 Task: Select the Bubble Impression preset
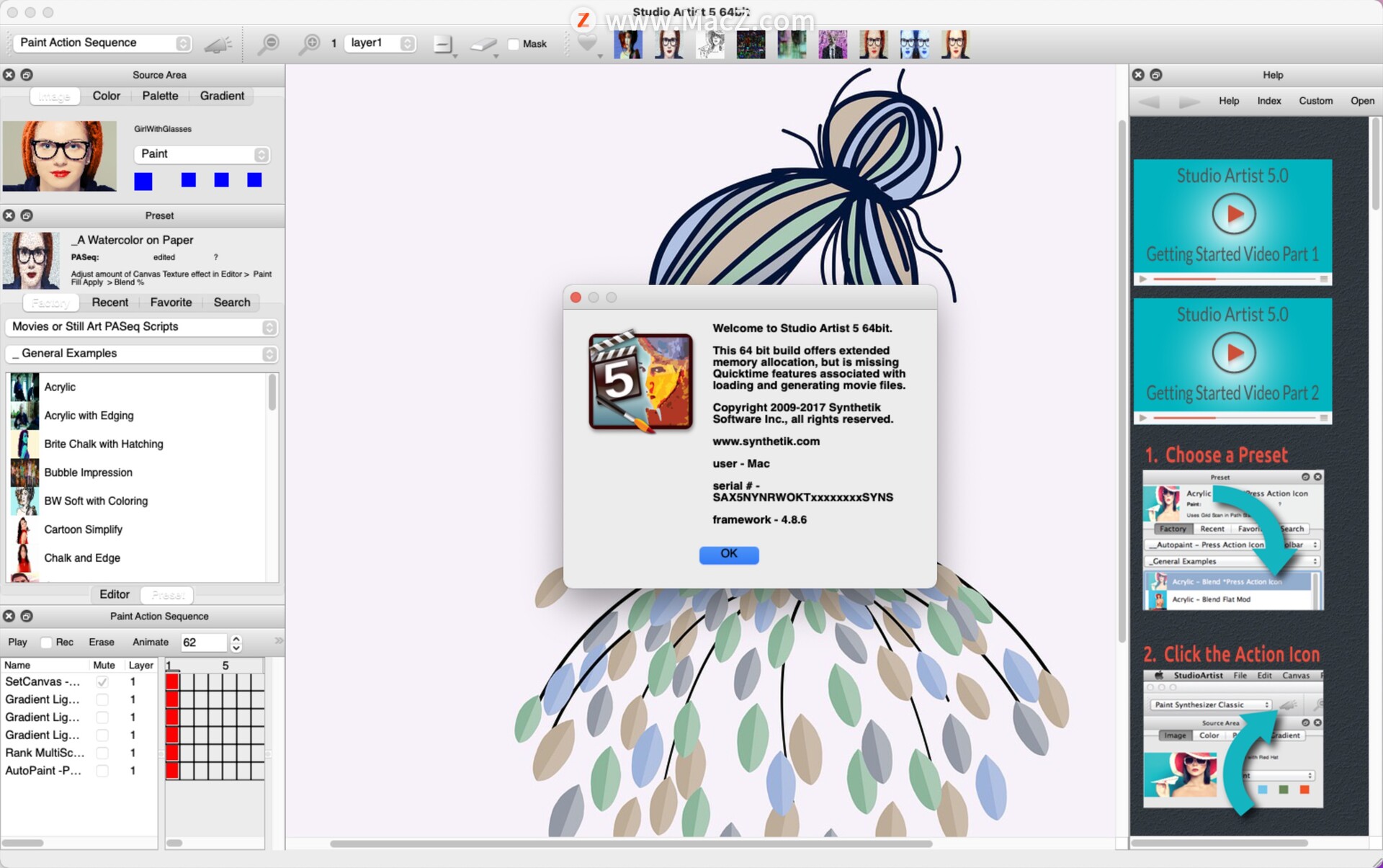88,473
